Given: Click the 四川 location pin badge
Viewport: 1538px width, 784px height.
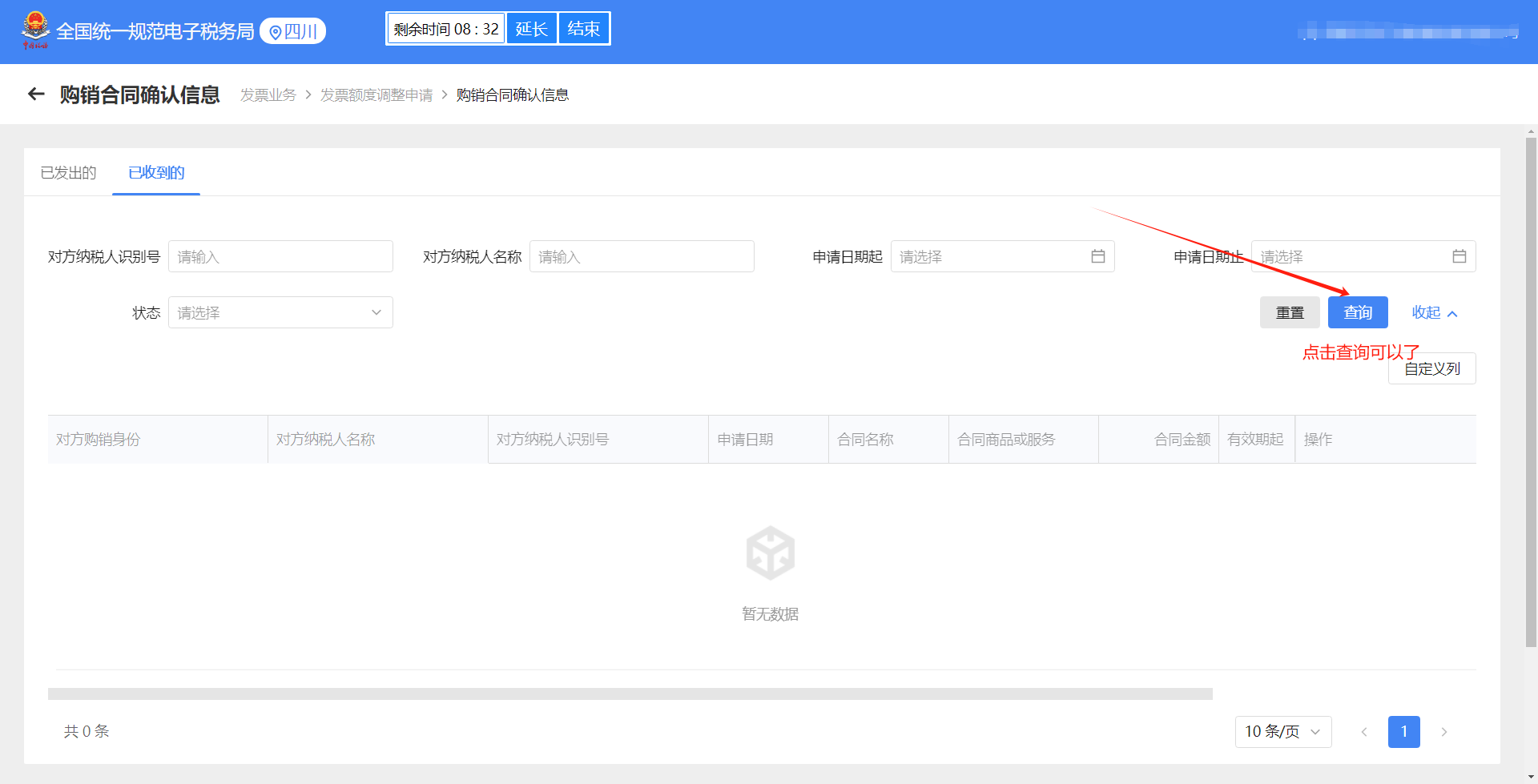Looking at the screenshot, I should (x=293, y=31).
